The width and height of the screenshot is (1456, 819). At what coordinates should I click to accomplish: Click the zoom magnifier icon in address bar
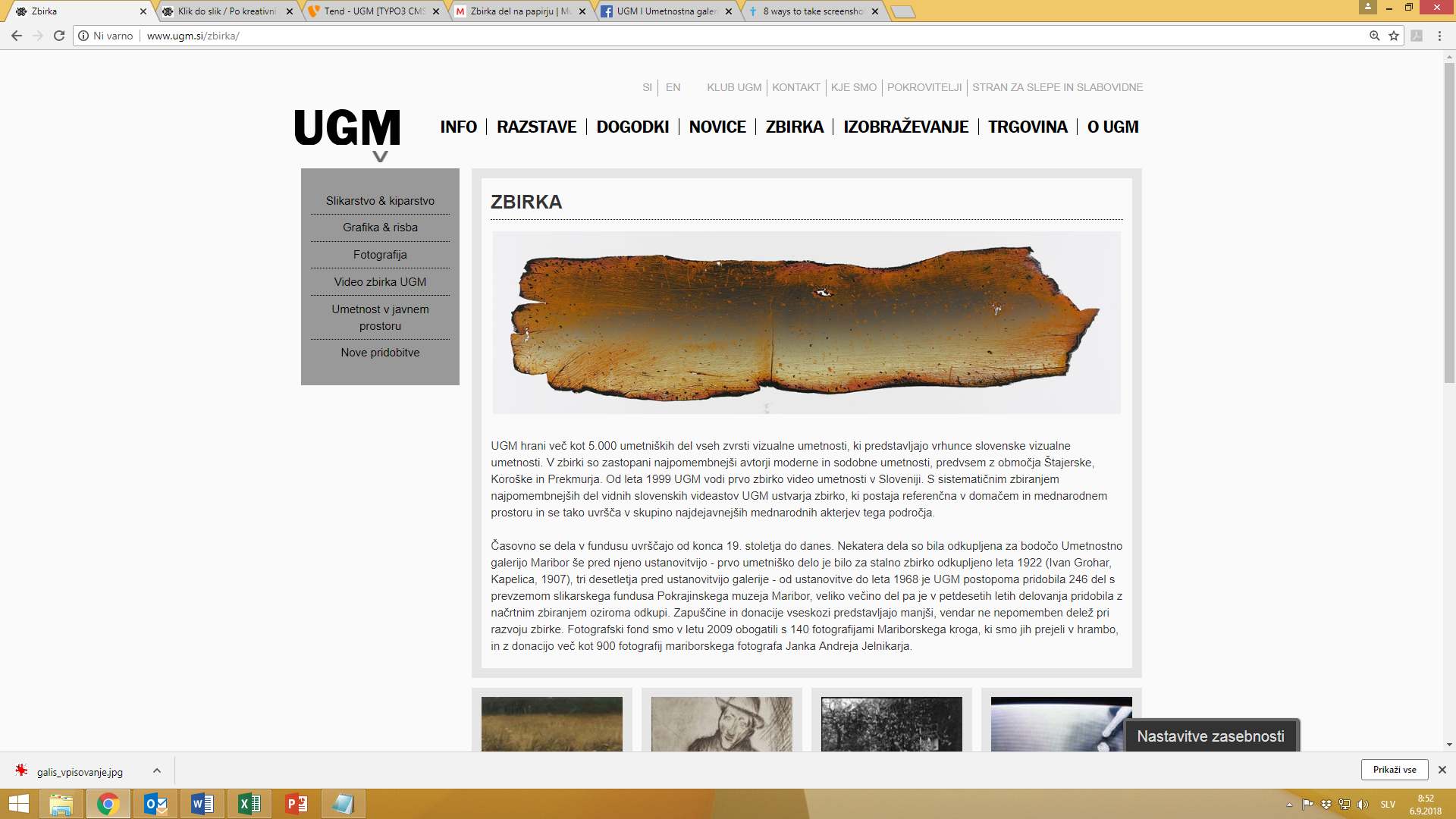coord(1374,36)
